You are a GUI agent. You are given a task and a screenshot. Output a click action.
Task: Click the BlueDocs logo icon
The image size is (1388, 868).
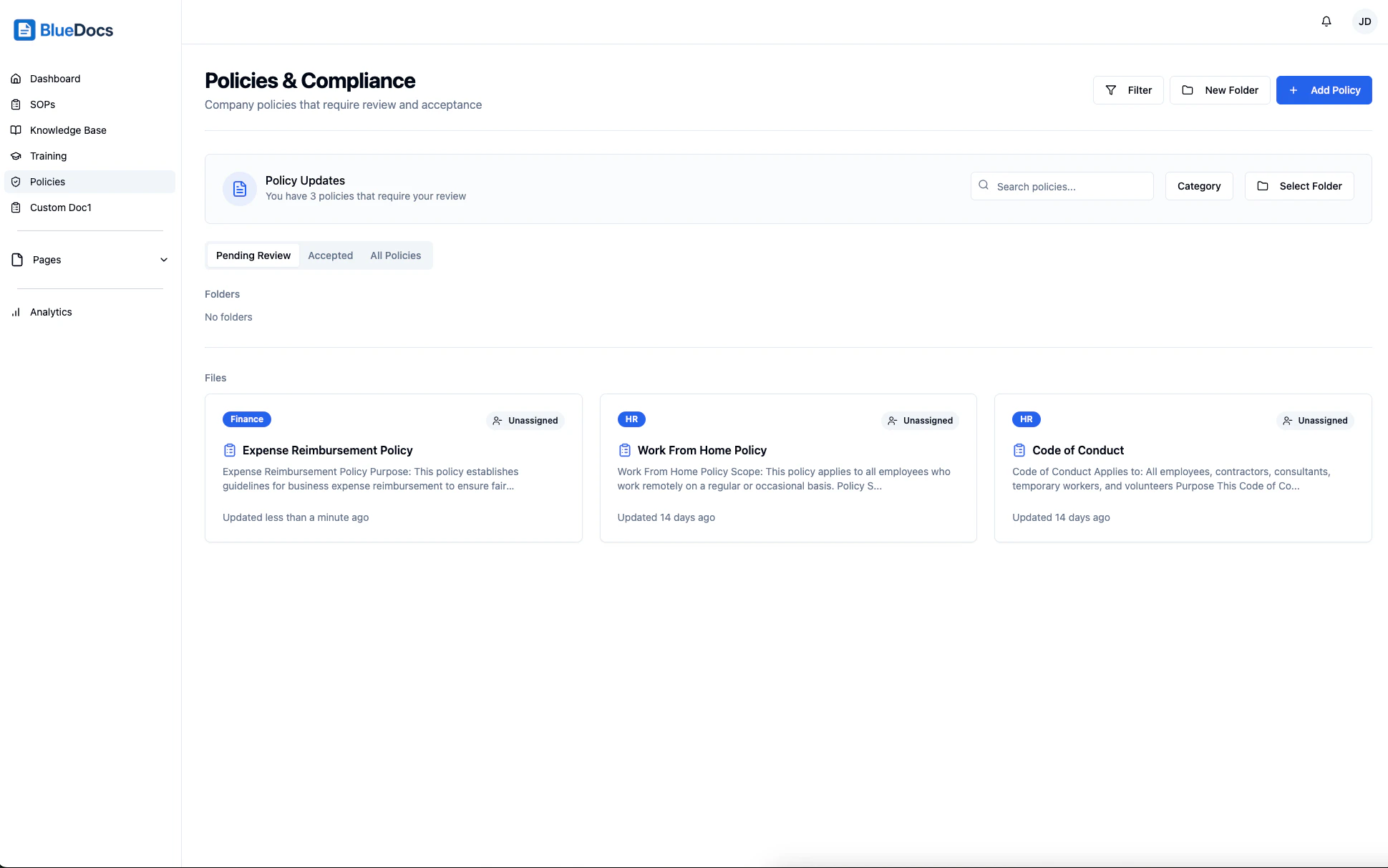[x=25, y=29]
